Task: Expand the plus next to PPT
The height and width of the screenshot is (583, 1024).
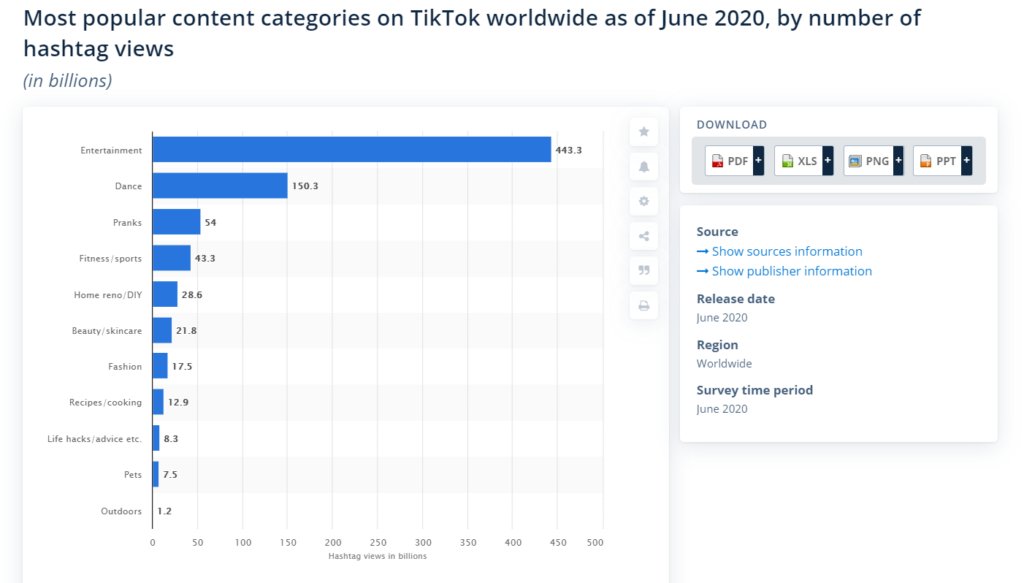Action: (x=966, y=161)
